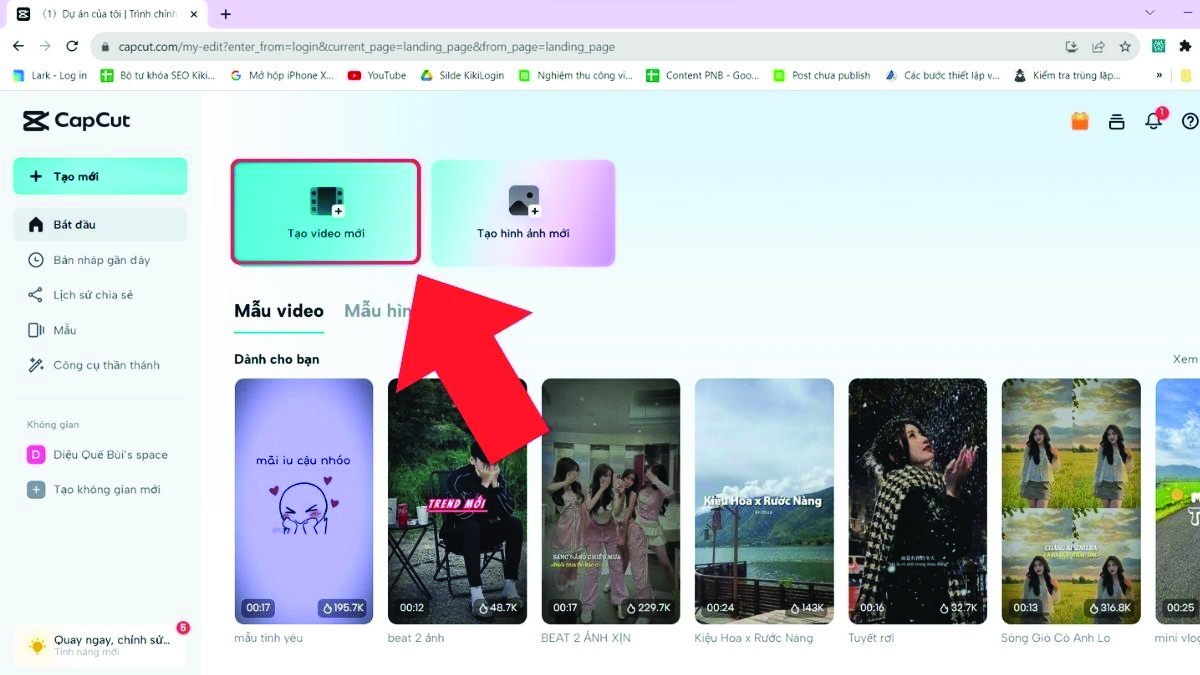Screen dimensions: 1200x675
Task: Expand the hidden bookmarks chevron
Action: [x=1159, y=75]
